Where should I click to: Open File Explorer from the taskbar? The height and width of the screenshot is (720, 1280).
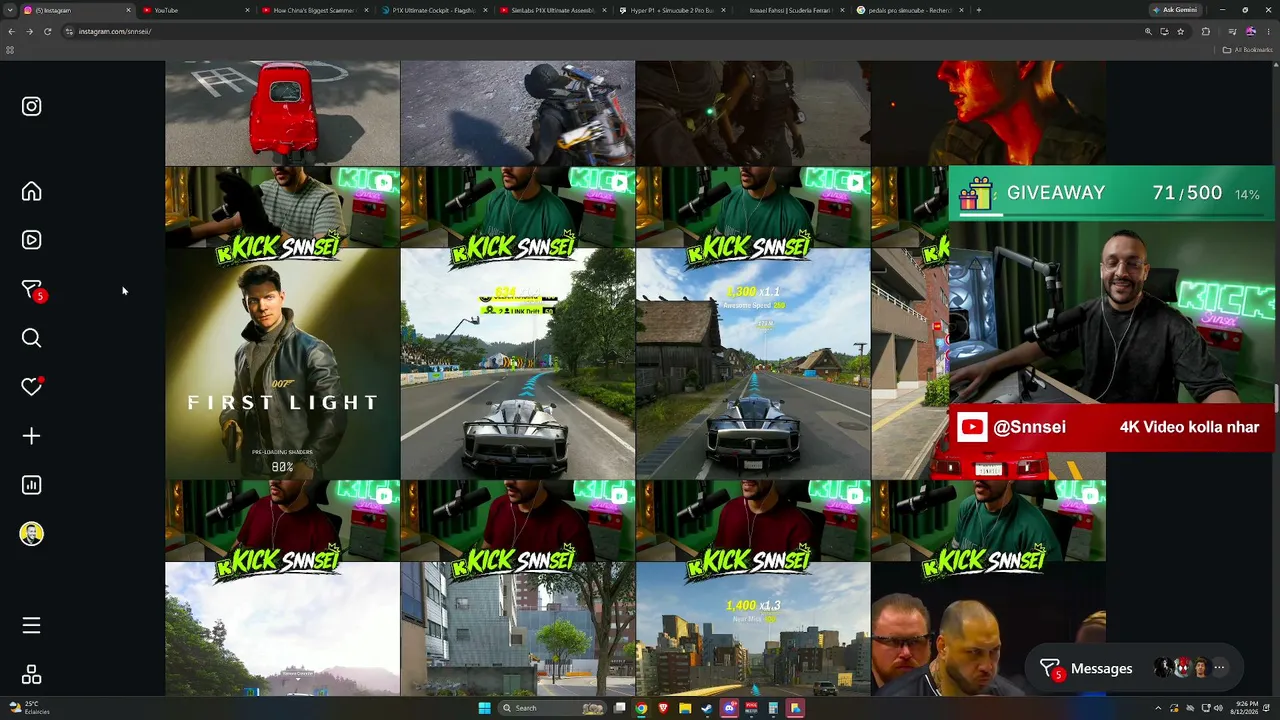pos(685,708)
